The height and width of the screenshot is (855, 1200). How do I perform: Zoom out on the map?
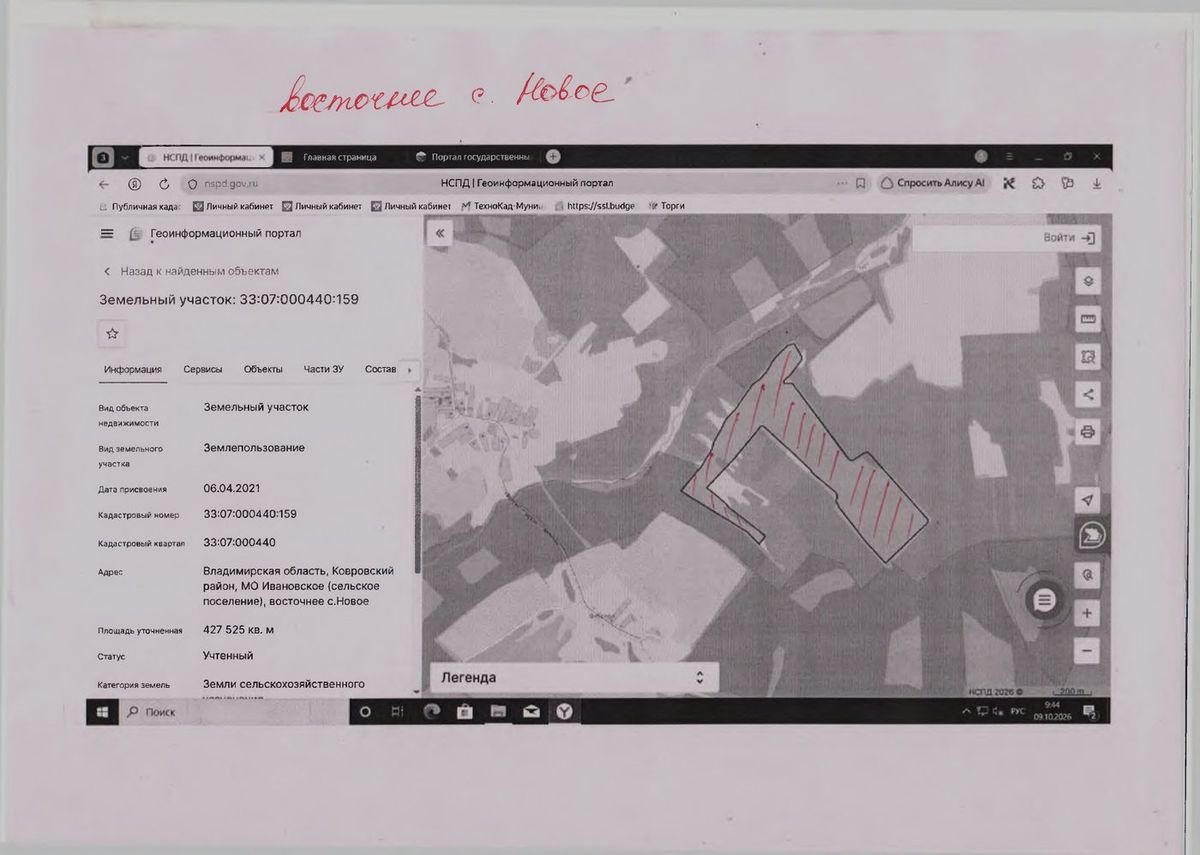[x=1087, y=650]
